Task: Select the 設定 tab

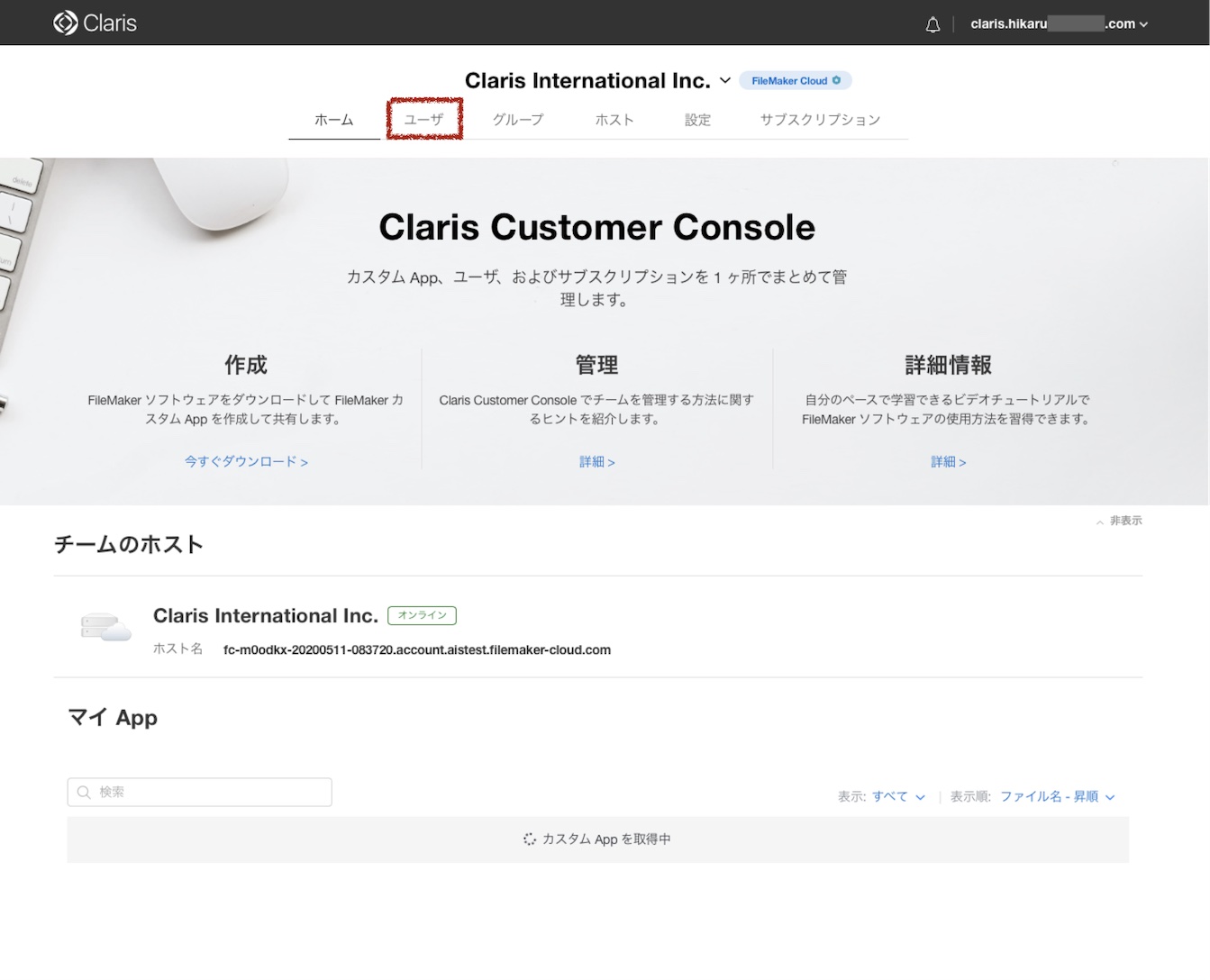Action: (x=697, y=119)
